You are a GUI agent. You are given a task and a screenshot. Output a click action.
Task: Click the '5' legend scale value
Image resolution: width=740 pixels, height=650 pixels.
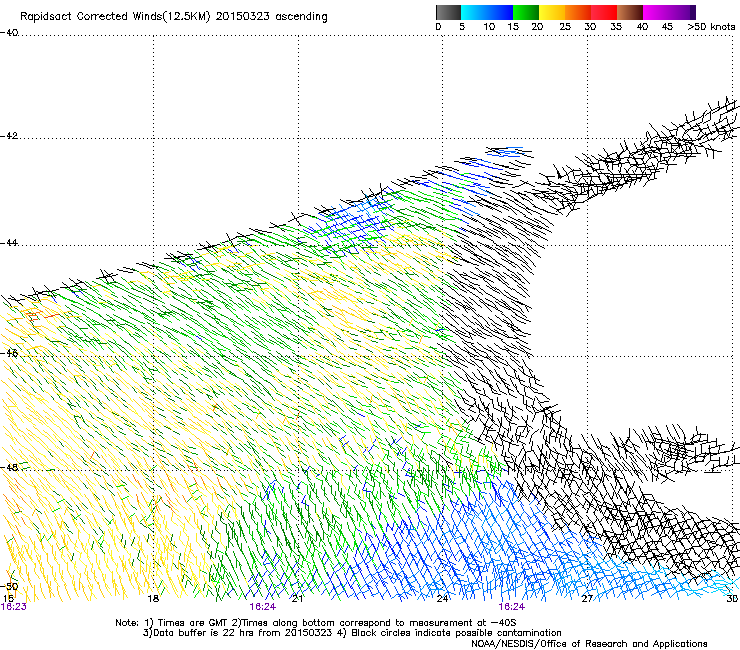point(462,27)
